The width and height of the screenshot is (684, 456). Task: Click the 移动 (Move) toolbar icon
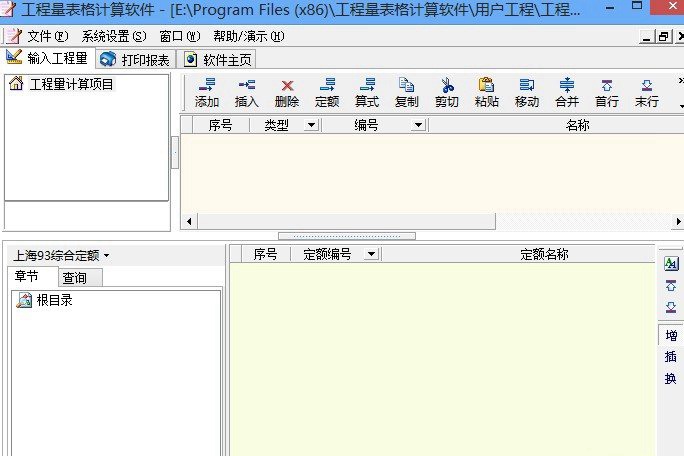527,93
